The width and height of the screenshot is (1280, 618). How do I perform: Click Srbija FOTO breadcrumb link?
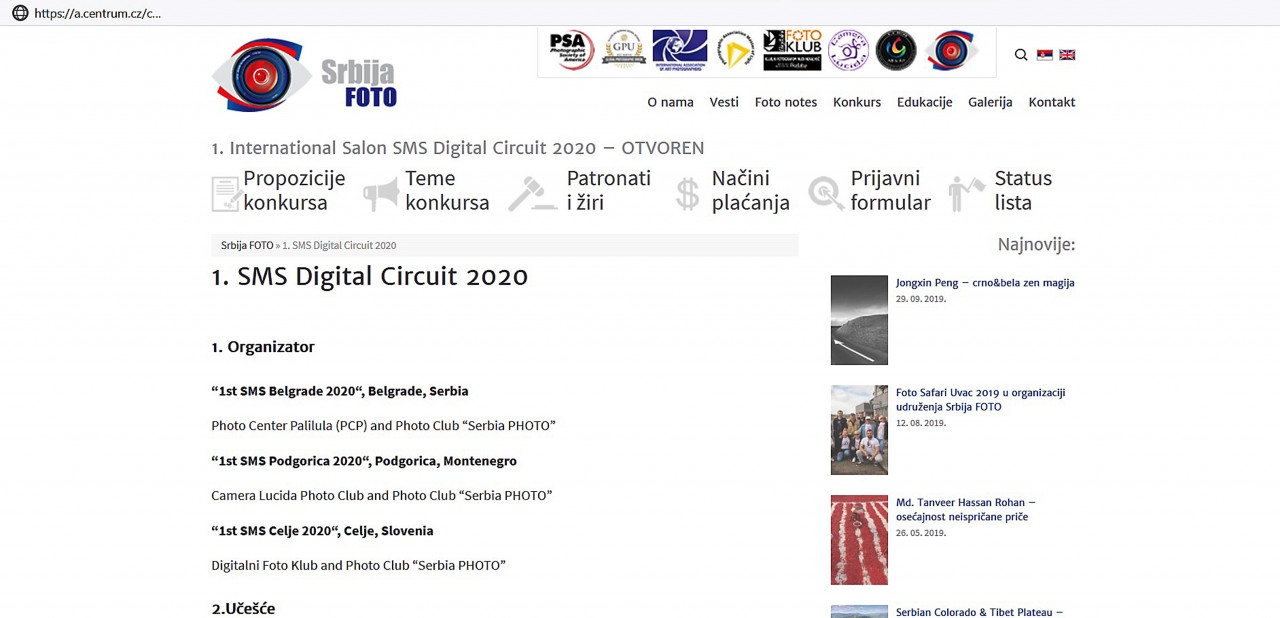247,245
